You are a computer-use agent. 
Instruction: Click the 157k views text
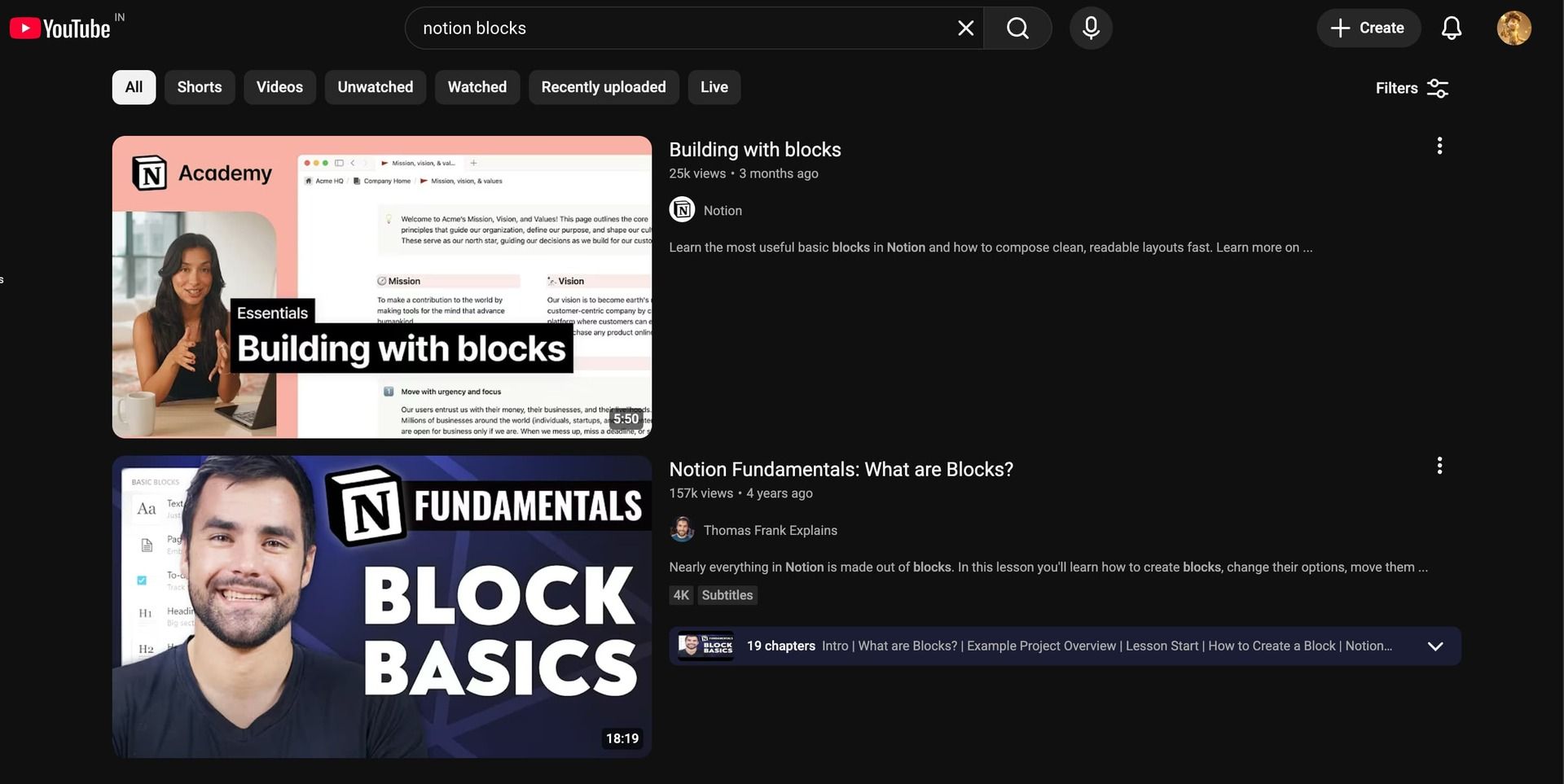(701, 493)
